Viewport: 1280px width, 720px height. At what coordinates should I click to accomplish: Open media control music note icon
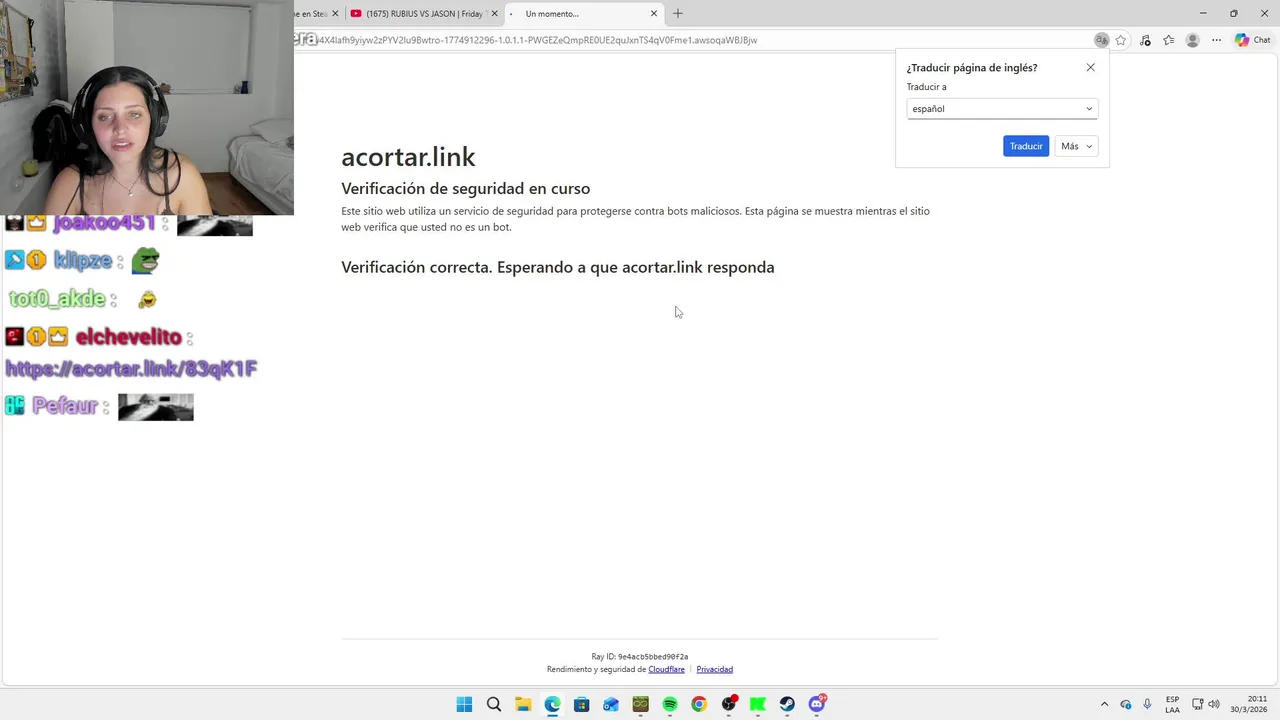(1145, 40)
